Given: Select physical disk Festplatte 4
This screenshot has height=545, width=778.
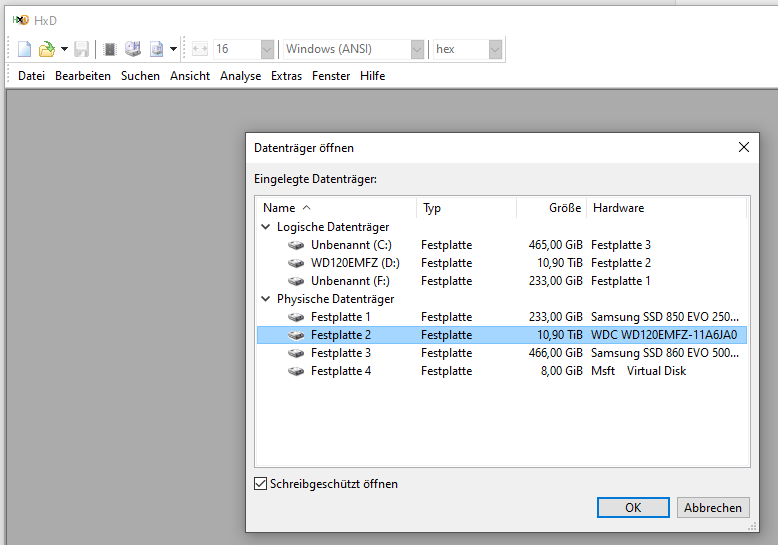Looking at the screenshot, I should (502, 371).
